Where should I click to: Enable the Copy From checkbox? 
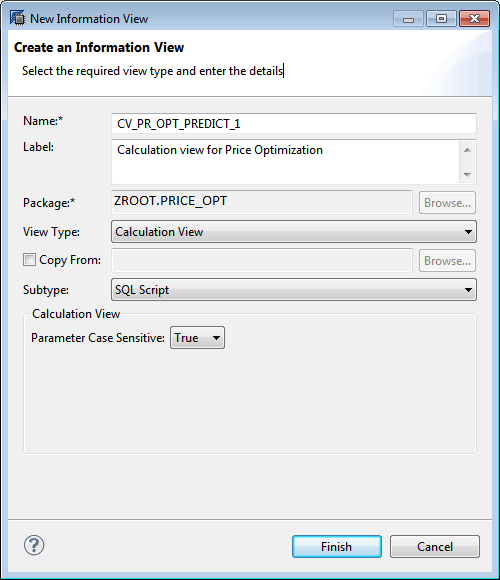[x=30, y=260]
